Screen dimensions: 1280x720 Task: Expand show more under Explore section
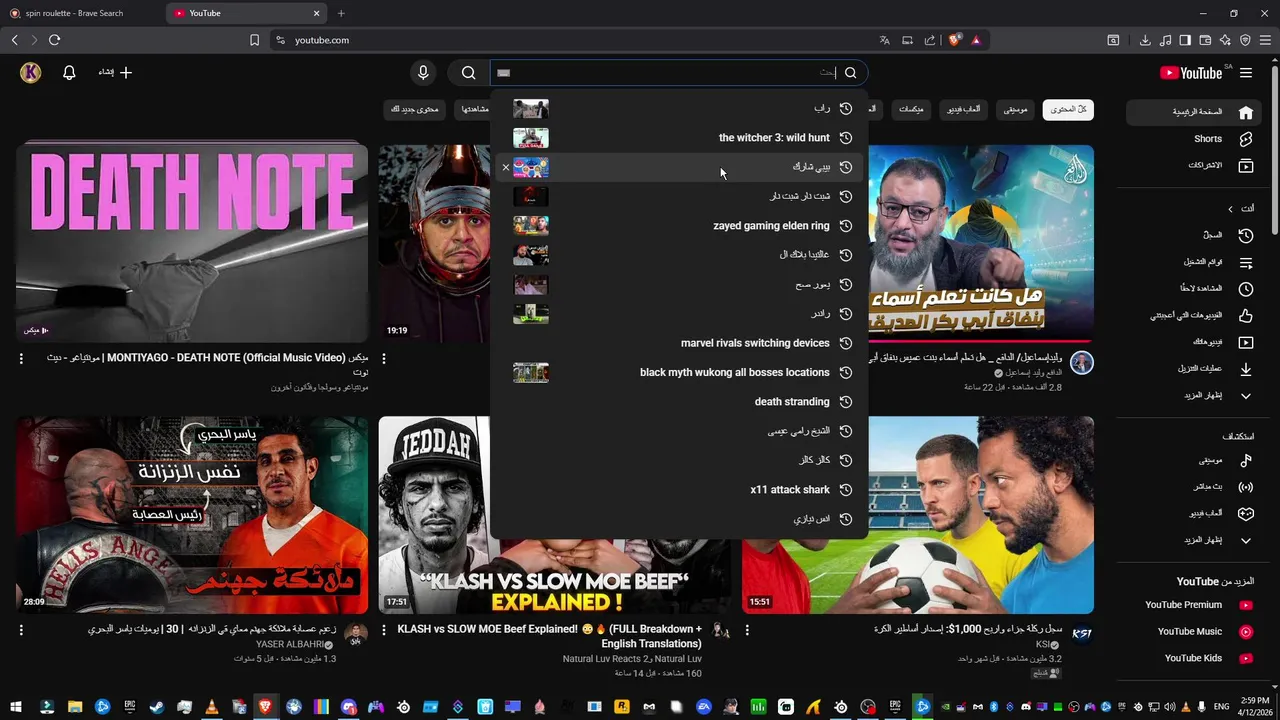[x=1192, y=540]
